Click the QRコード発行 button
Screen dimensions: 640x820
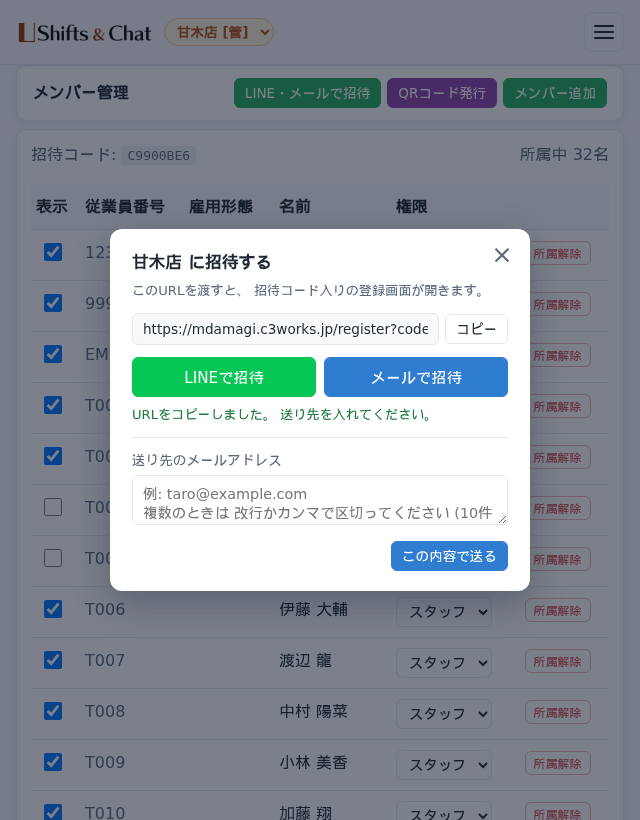pos(442,93)
